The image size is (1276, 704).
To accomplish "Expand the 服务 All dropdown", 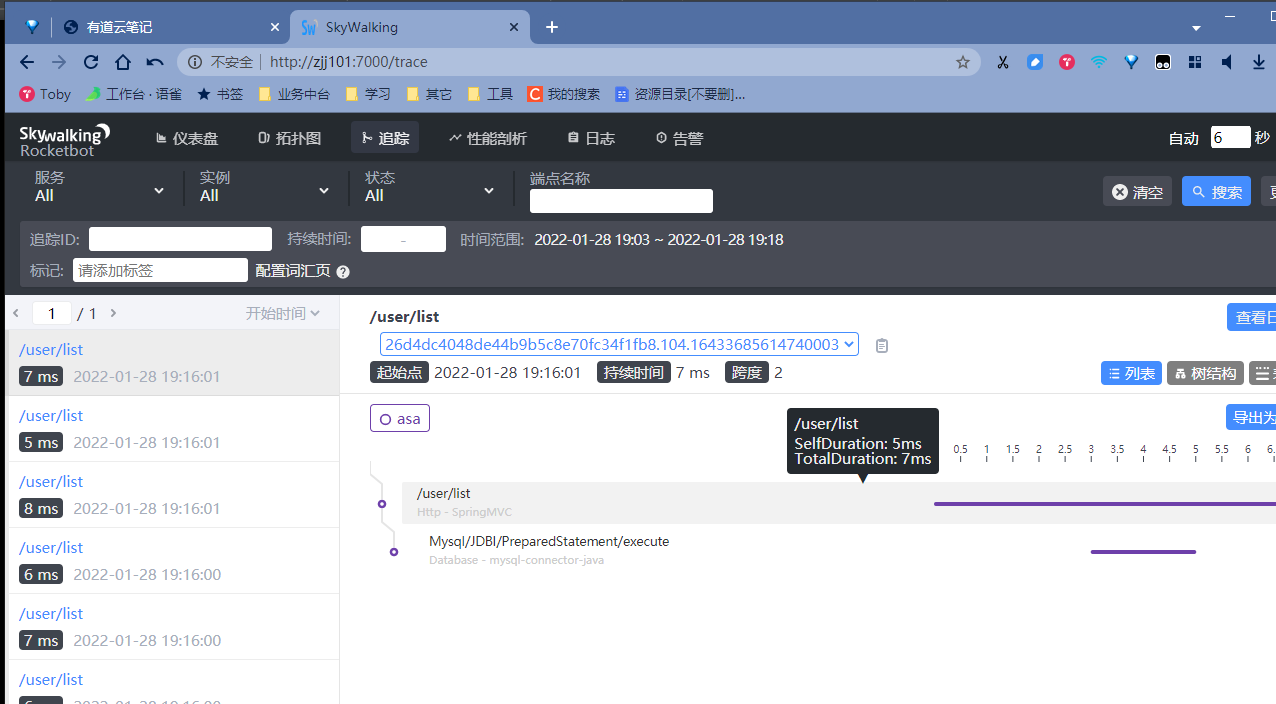I will [x=99, y=187].
